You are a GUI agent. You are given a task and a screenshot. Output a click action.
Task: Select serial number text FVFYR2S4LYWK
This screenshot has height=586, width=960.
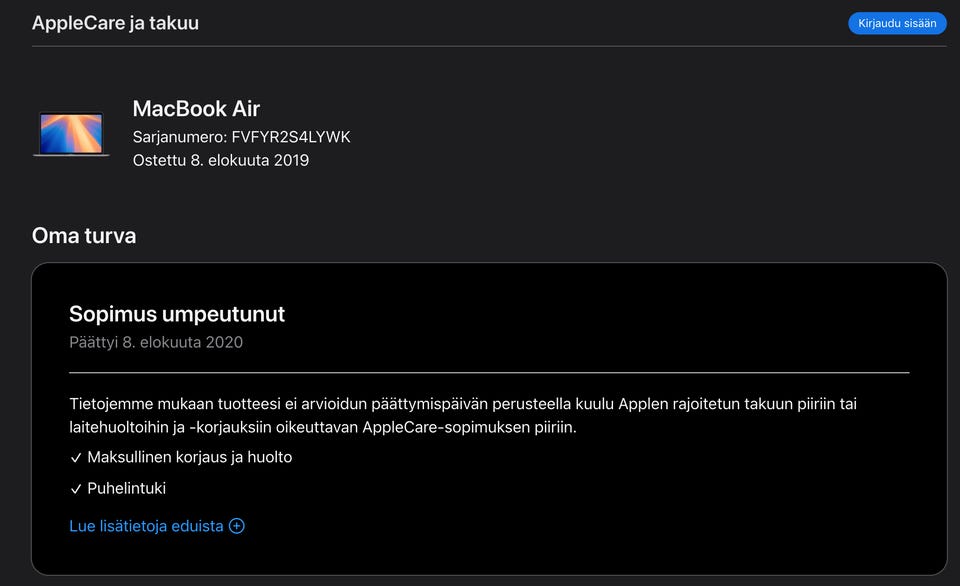coord(291,137)
